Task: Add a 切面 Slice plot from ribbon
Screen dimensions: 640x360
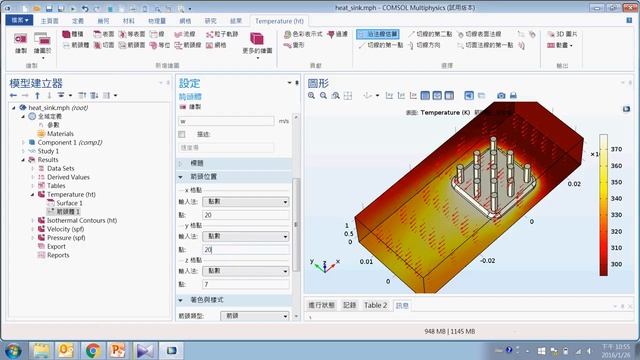Action: 104,45
